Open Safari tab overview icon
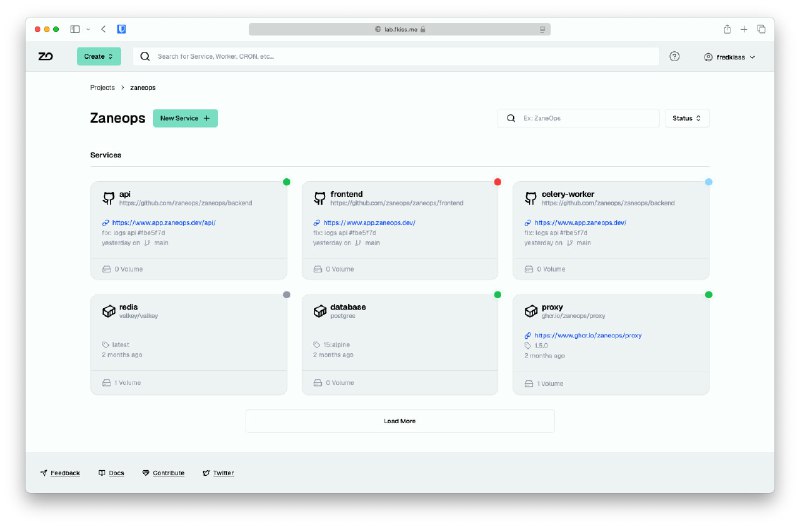 coord(761,29)
